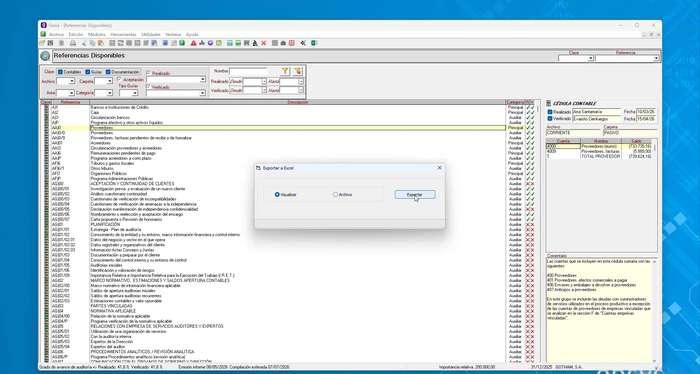Viewport: 700px width, 374px height.
Task: Open the Ayuda menu
Action: [x=192, y=34]
